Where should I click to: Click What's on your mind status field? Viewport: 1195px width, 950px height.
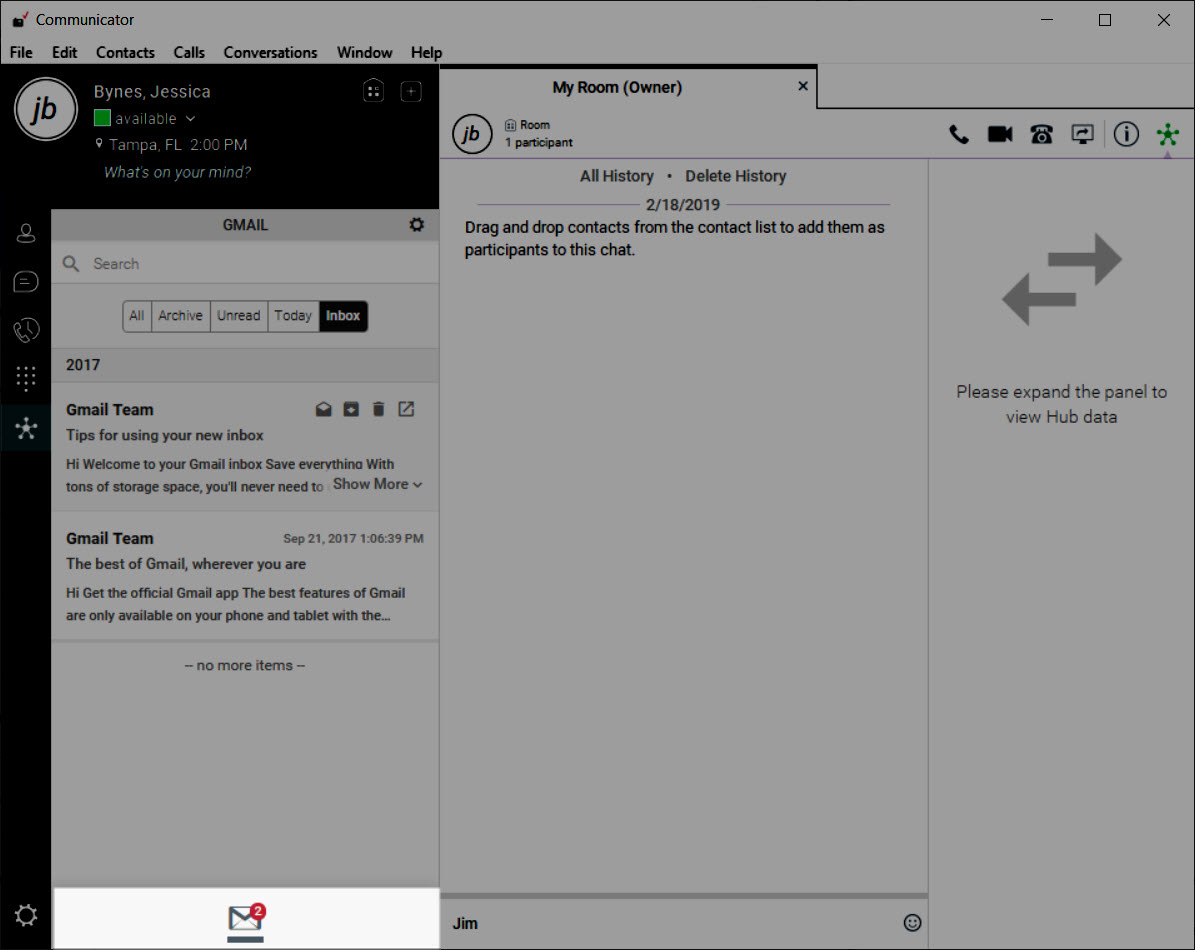point(178,172)
